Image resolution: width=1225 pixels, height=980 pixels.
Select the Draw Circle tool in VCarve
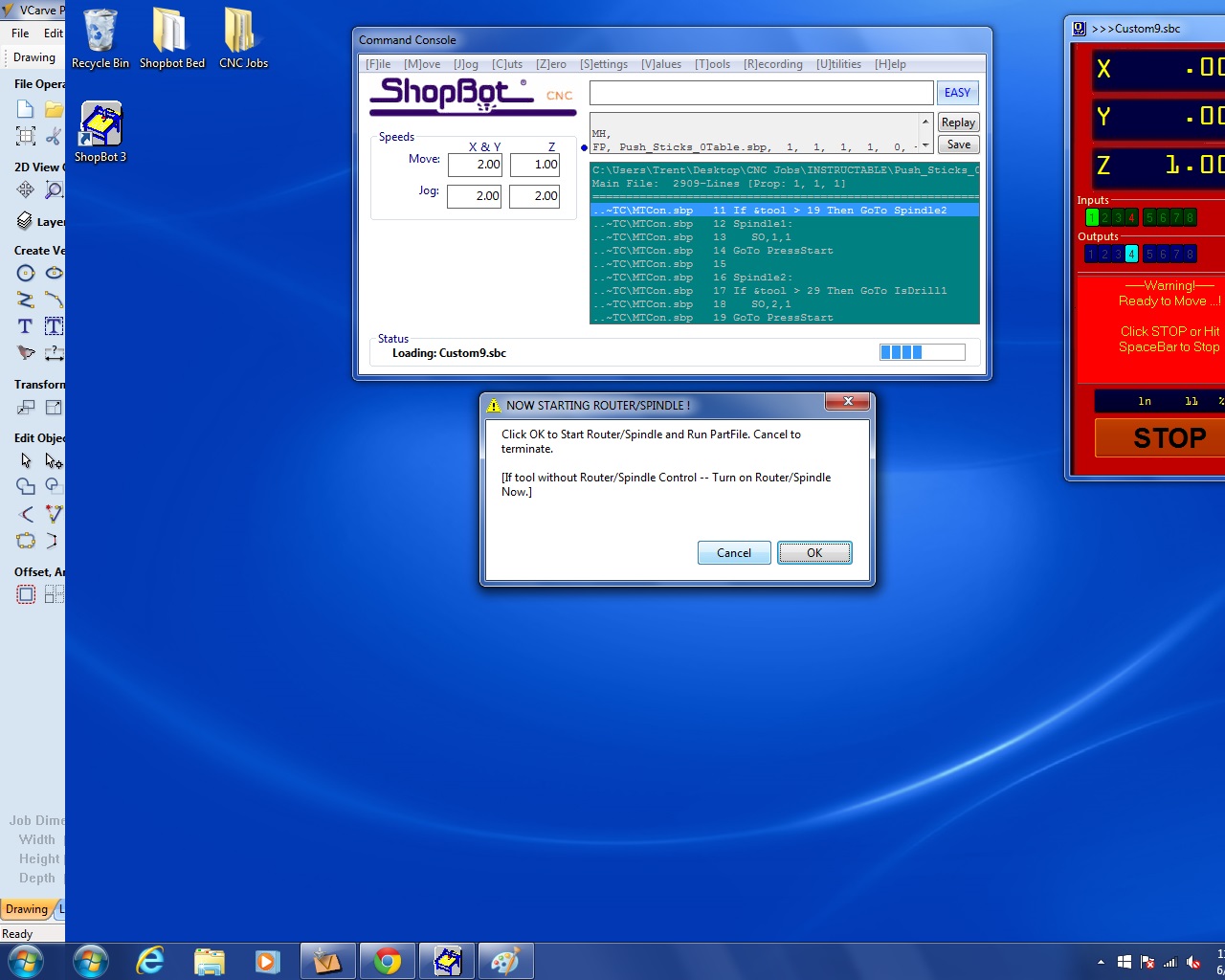pos(26,273)
